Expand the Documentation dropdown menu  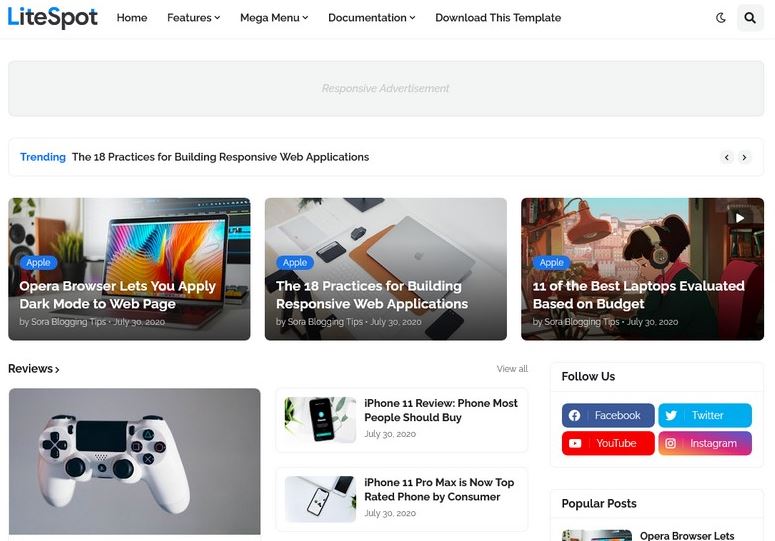(x=372, y=18)
